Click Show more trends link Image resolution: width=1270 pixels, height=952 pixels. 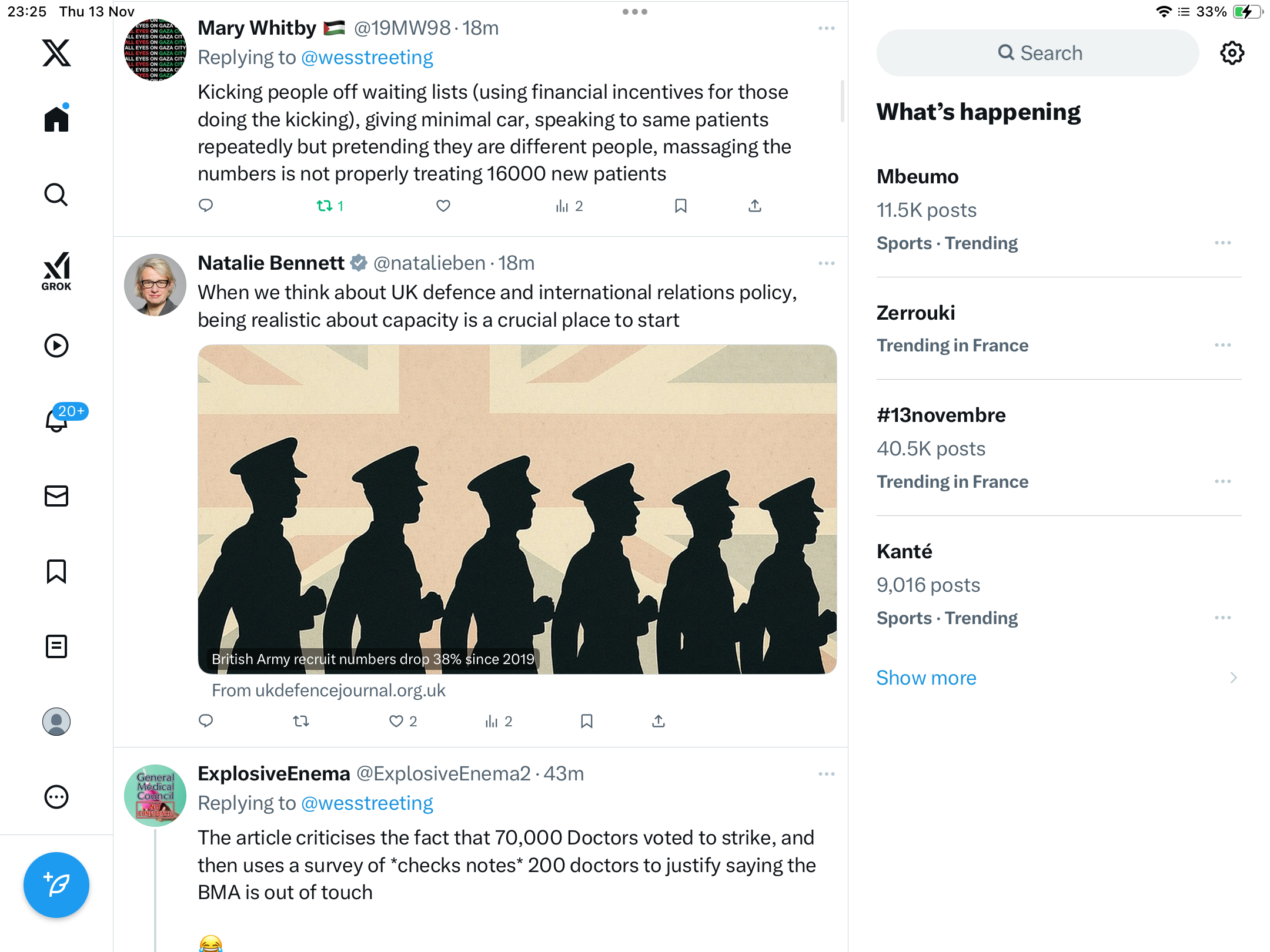[926, 678]
